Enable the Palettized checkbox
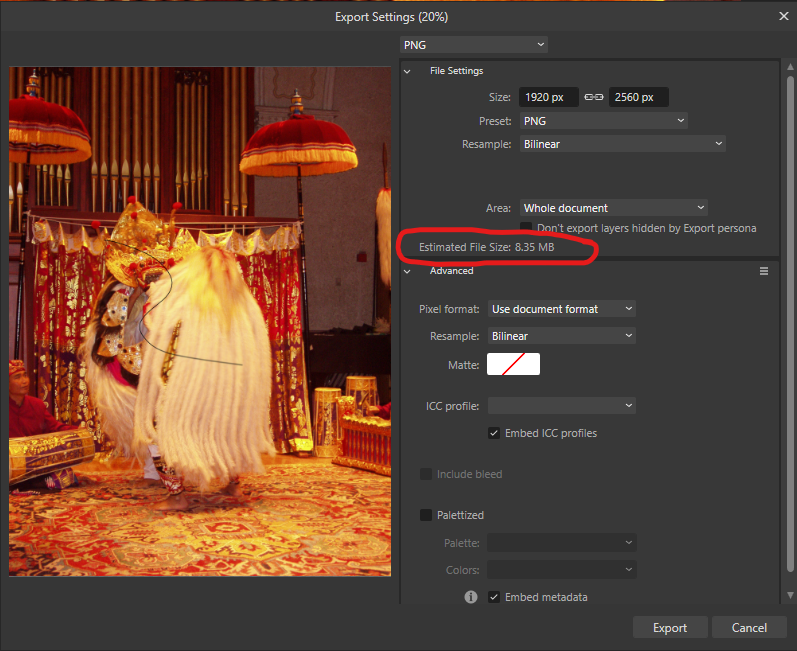The width and height of the screenshot is (797, 651). (x=427, y=515)
